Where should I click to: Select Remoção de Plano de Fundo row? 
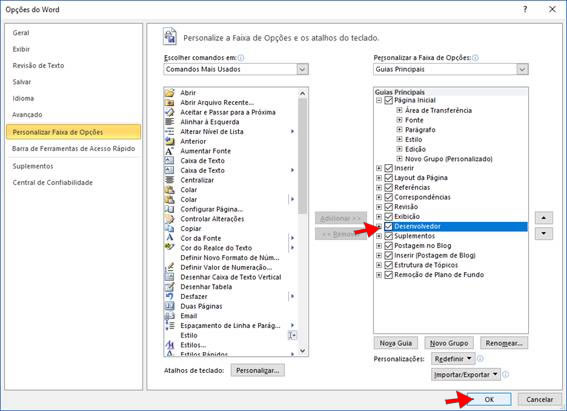(451, 275)
